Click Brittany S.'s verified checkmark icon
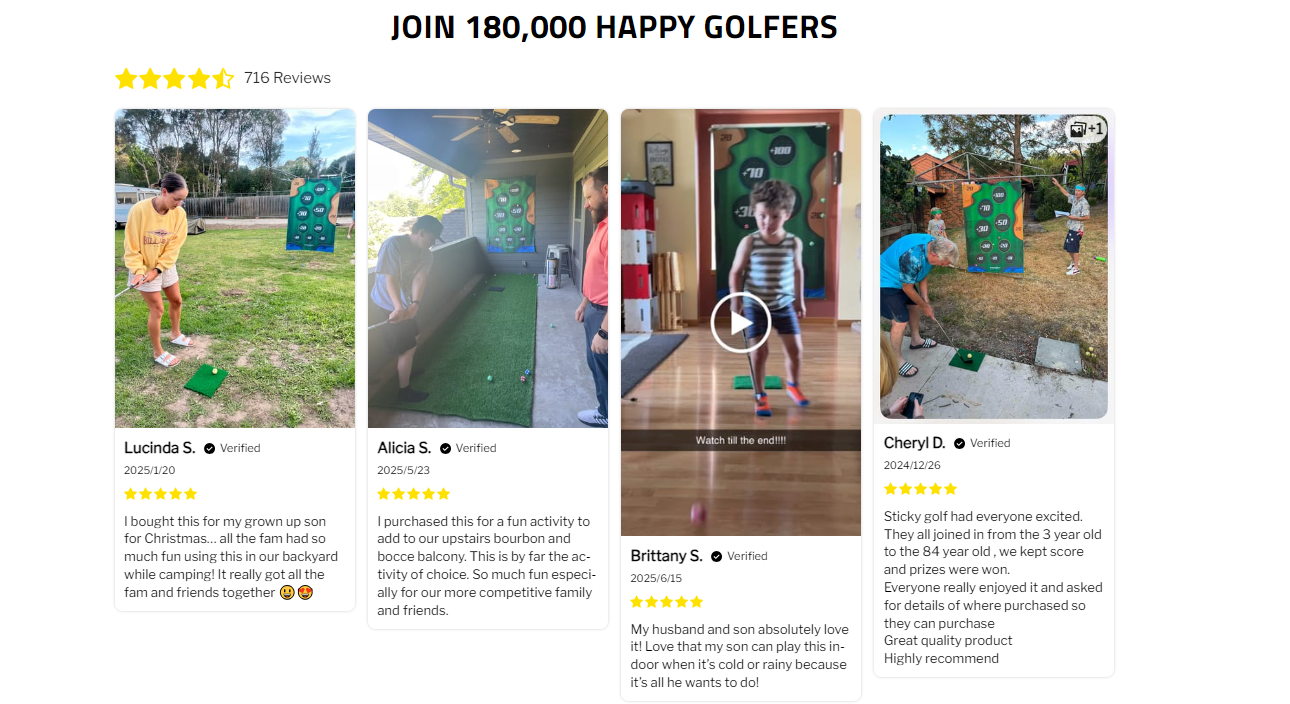The width and height of the screenshot is (1290, 704). click(717, 557)
